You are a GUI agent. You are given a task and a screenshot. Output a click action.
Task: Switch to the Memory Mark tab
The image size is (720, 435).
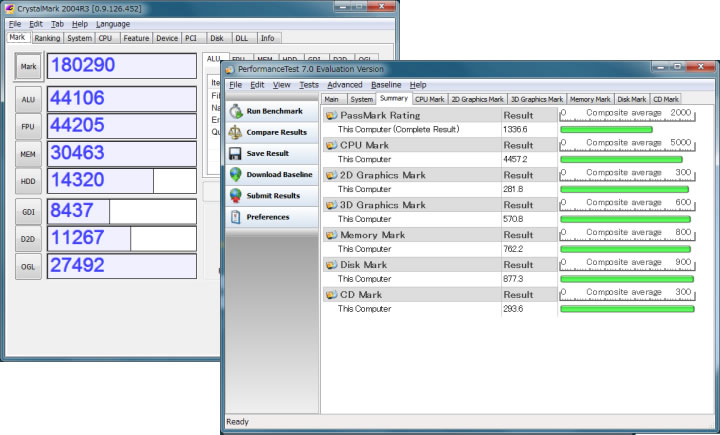click(590, 99)
